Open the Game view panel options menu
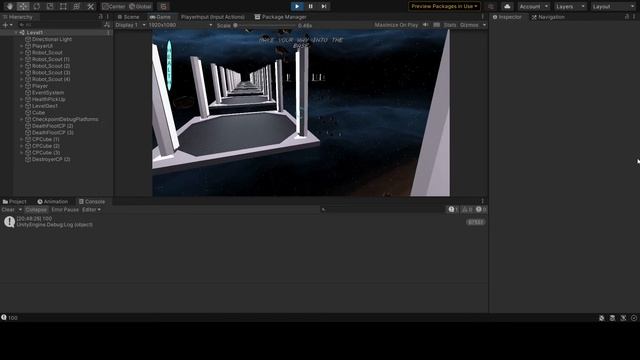 point(482,17)
